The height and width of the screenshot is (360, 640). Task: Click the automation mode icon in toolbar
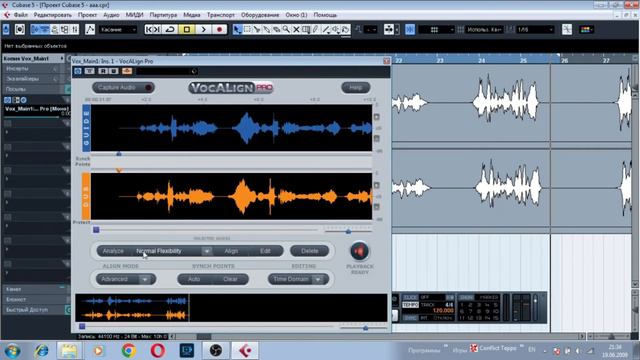(x=90, y=29)
